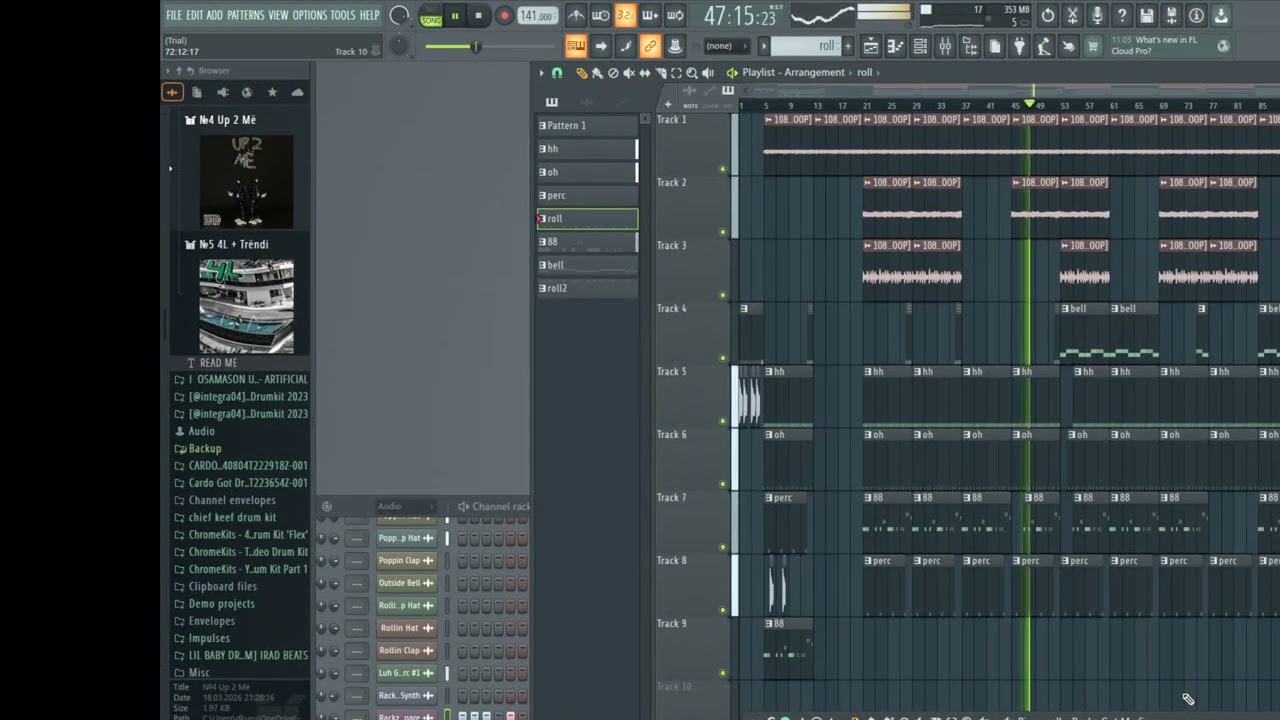Open the project picker copy icon

(x=995, y=46)
